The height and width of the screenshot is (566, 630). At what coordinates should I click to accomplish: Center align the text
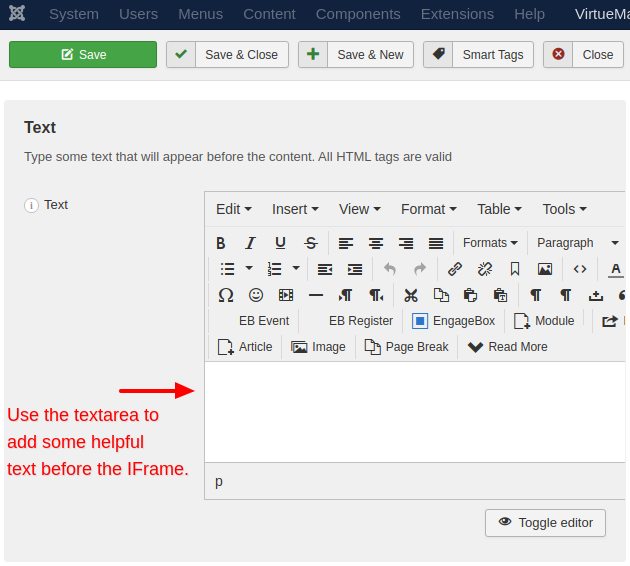click(376, 243)
